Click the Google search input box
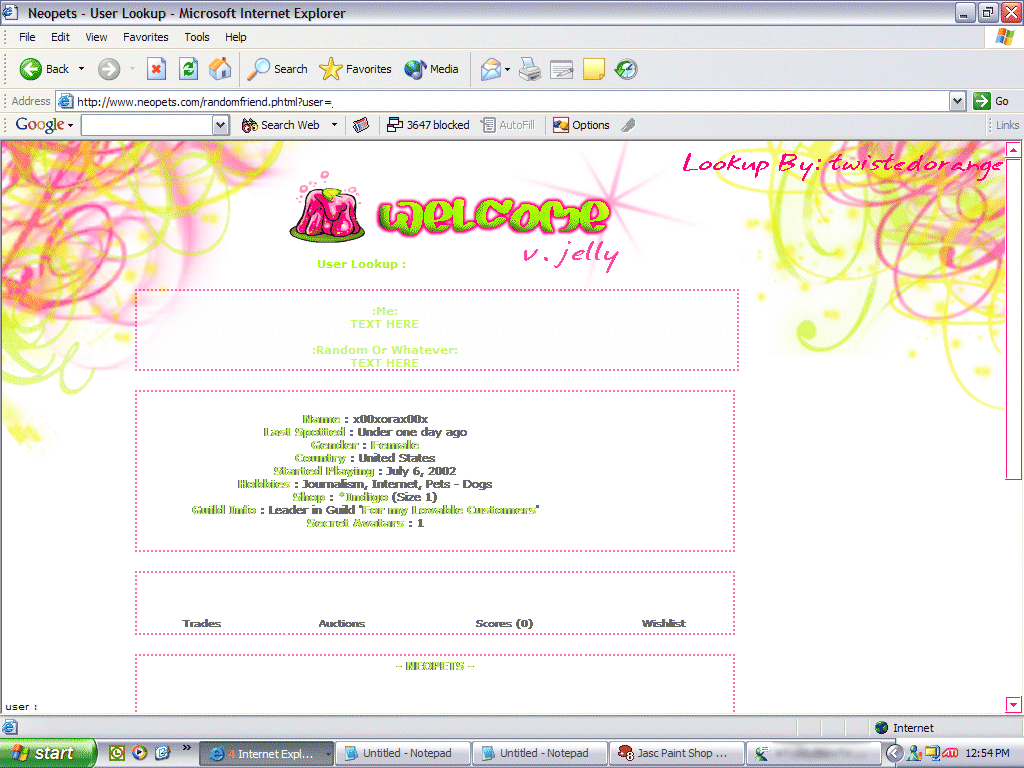 tap(147, 125)
